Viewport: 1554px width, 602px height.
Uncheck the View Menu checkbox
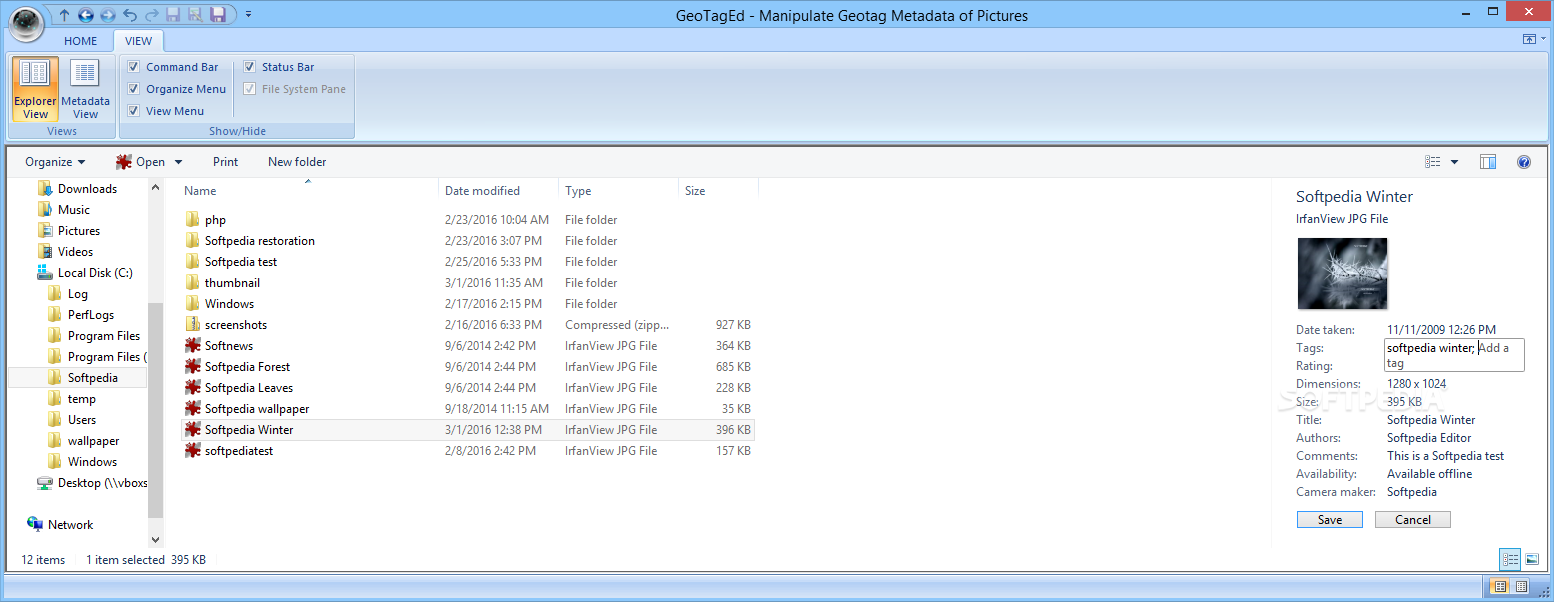tap(134, 111)
